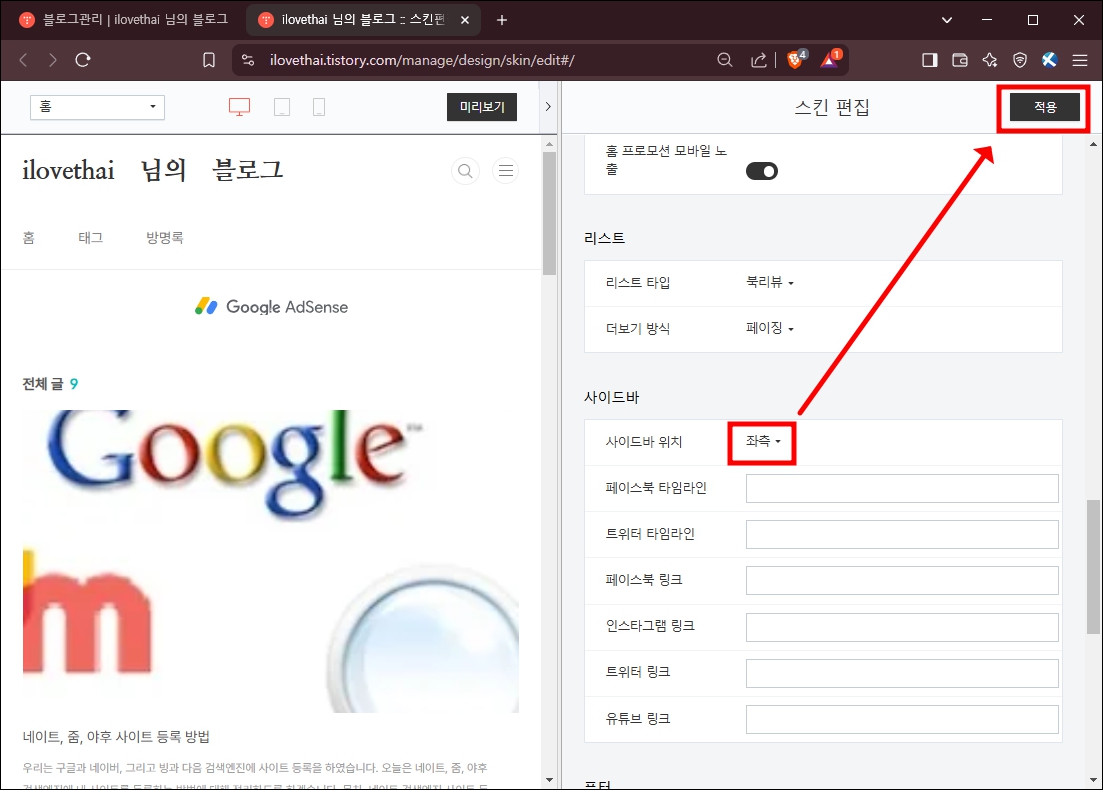
Task: Switch to ilovethai 스킨편집 browser tab
Action: point(352,20)
